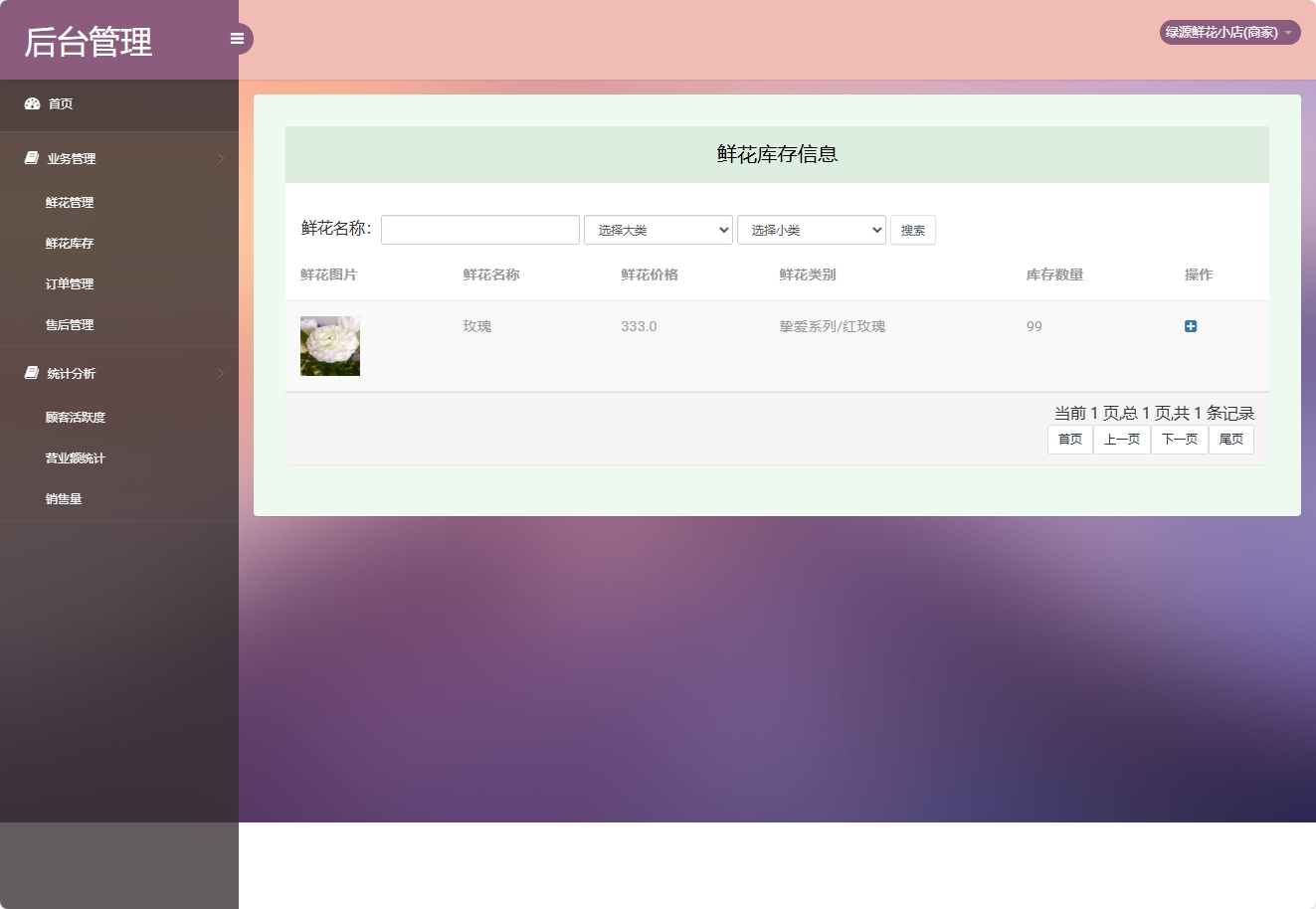Screen dimensions: 1316x909
Task: Jump to last page with 尾页
Action: tap(1231, 440)
